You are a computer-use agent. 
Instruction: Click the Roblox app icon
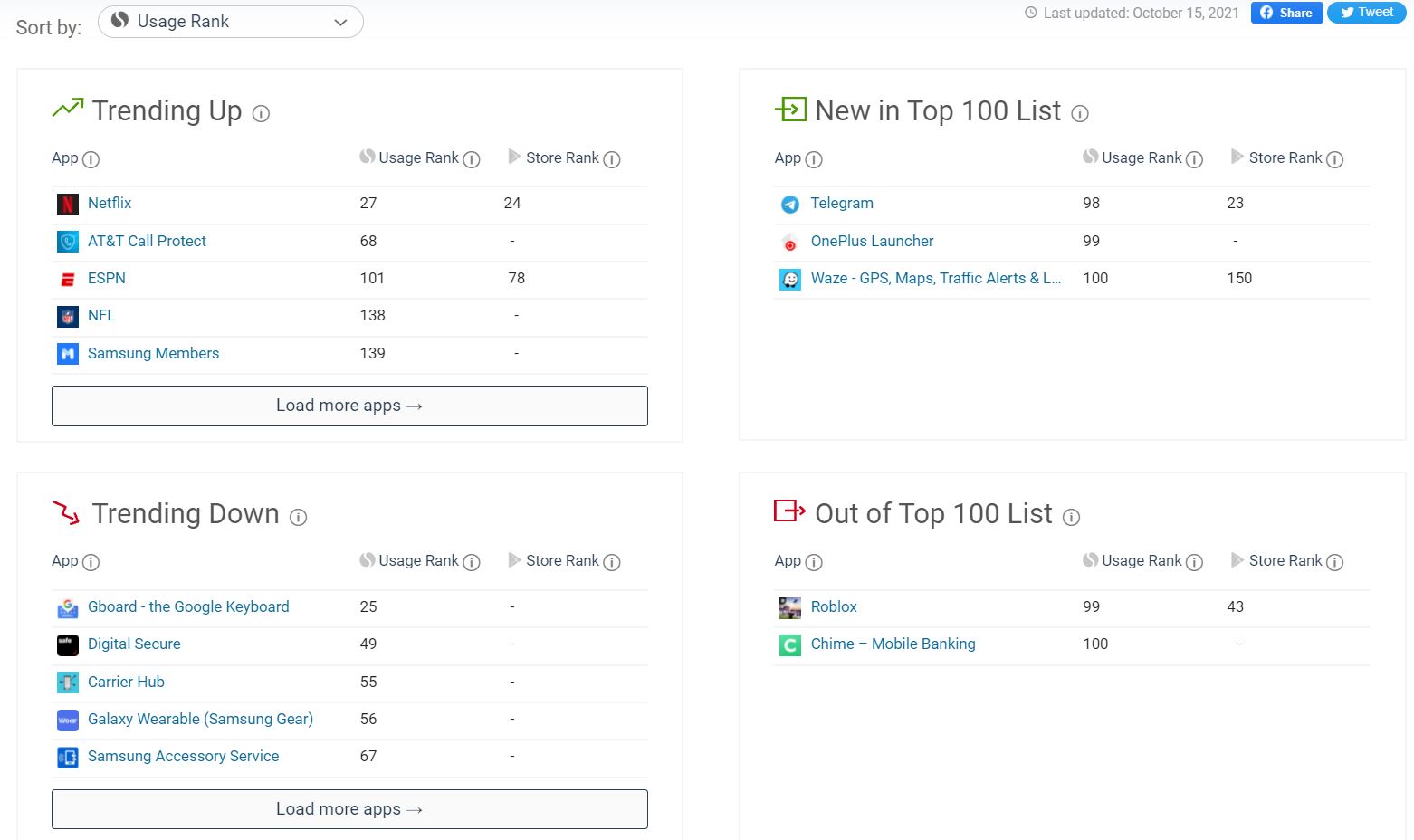[x=790, y=608]
